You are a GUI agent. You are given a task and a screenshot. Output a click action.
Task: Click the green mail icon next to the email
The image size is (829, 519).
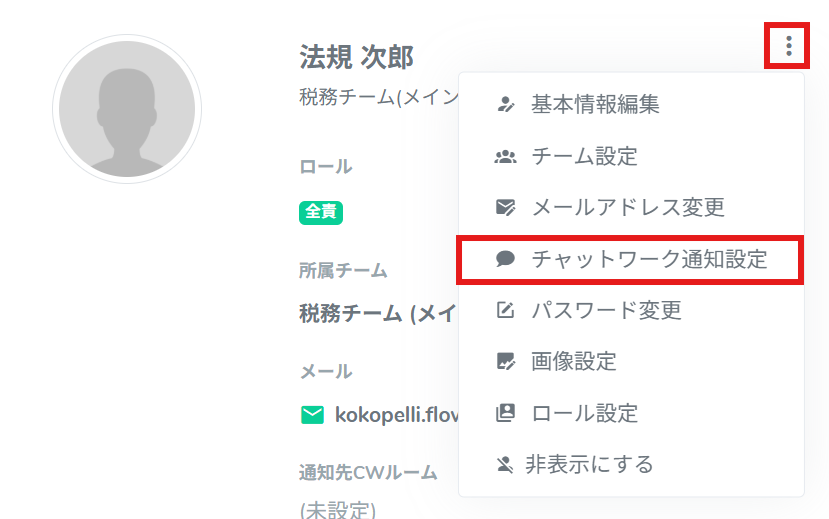313,414
